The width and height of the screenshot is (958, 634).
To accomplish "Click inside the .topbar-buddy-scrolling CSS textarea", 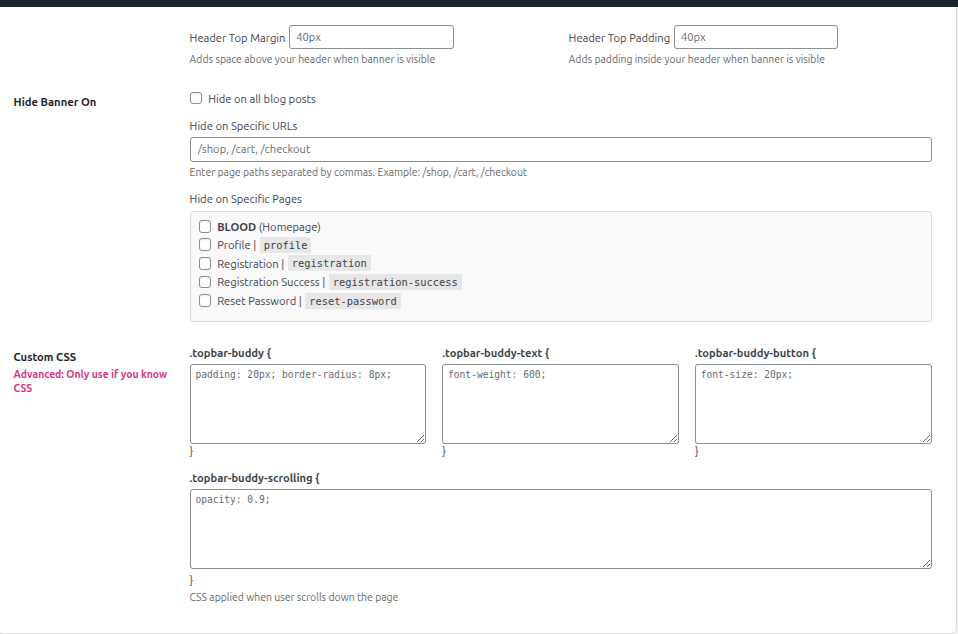I will [560, 528].
